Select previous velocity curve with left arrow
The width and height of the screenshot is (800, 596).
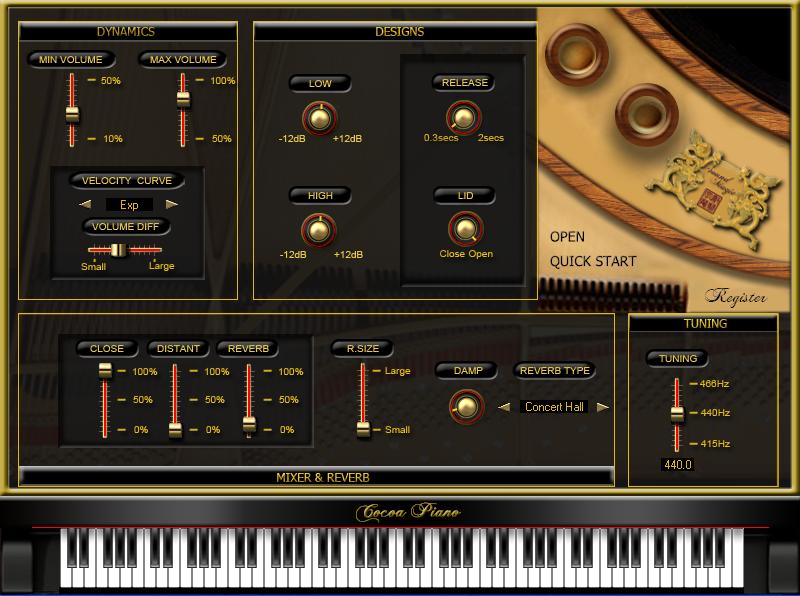86,204
